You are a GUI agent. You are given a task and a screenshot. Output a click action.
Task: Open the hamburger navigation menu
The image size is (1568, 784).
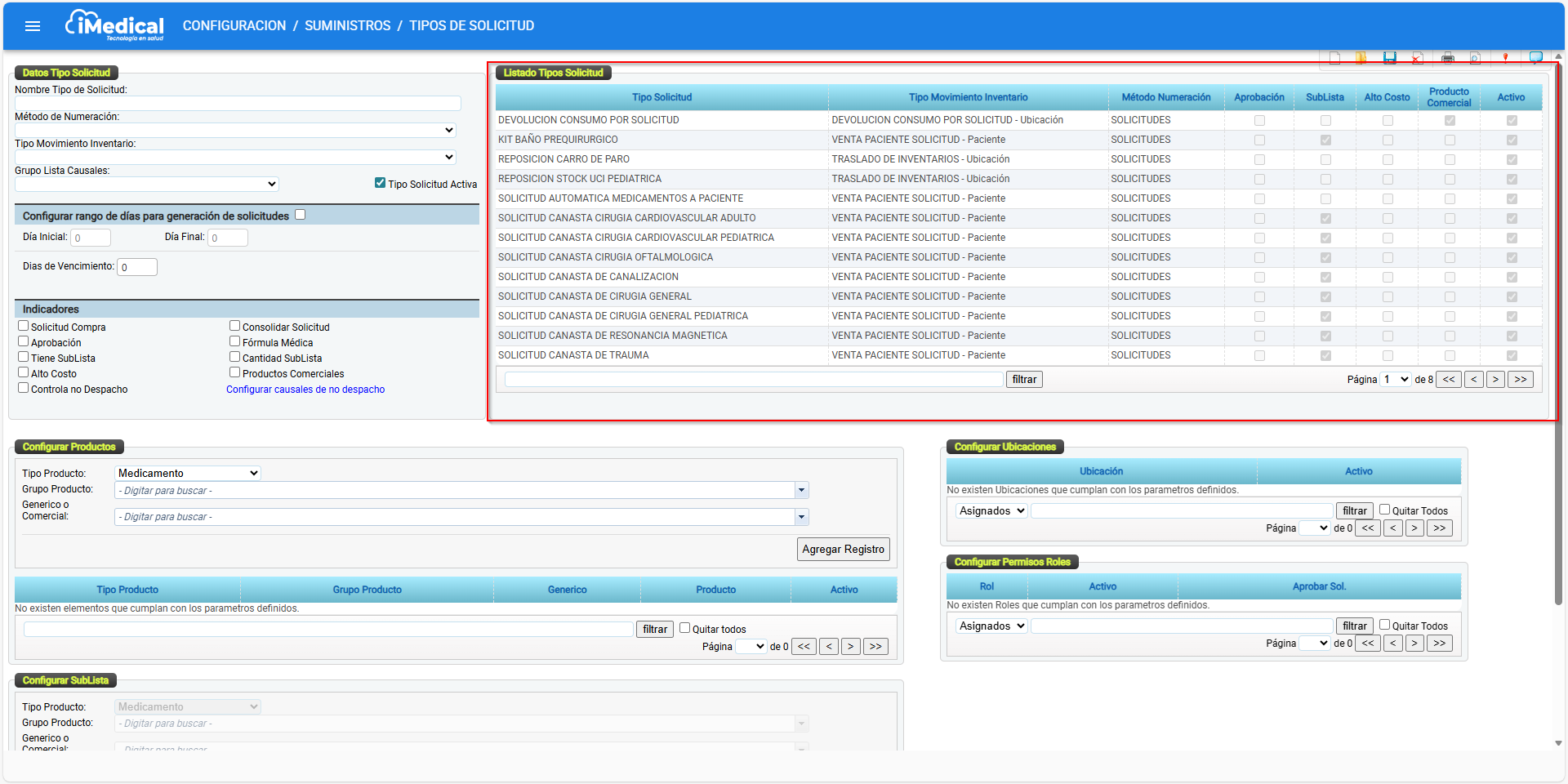pyautogui.click(x=33, y=26)
